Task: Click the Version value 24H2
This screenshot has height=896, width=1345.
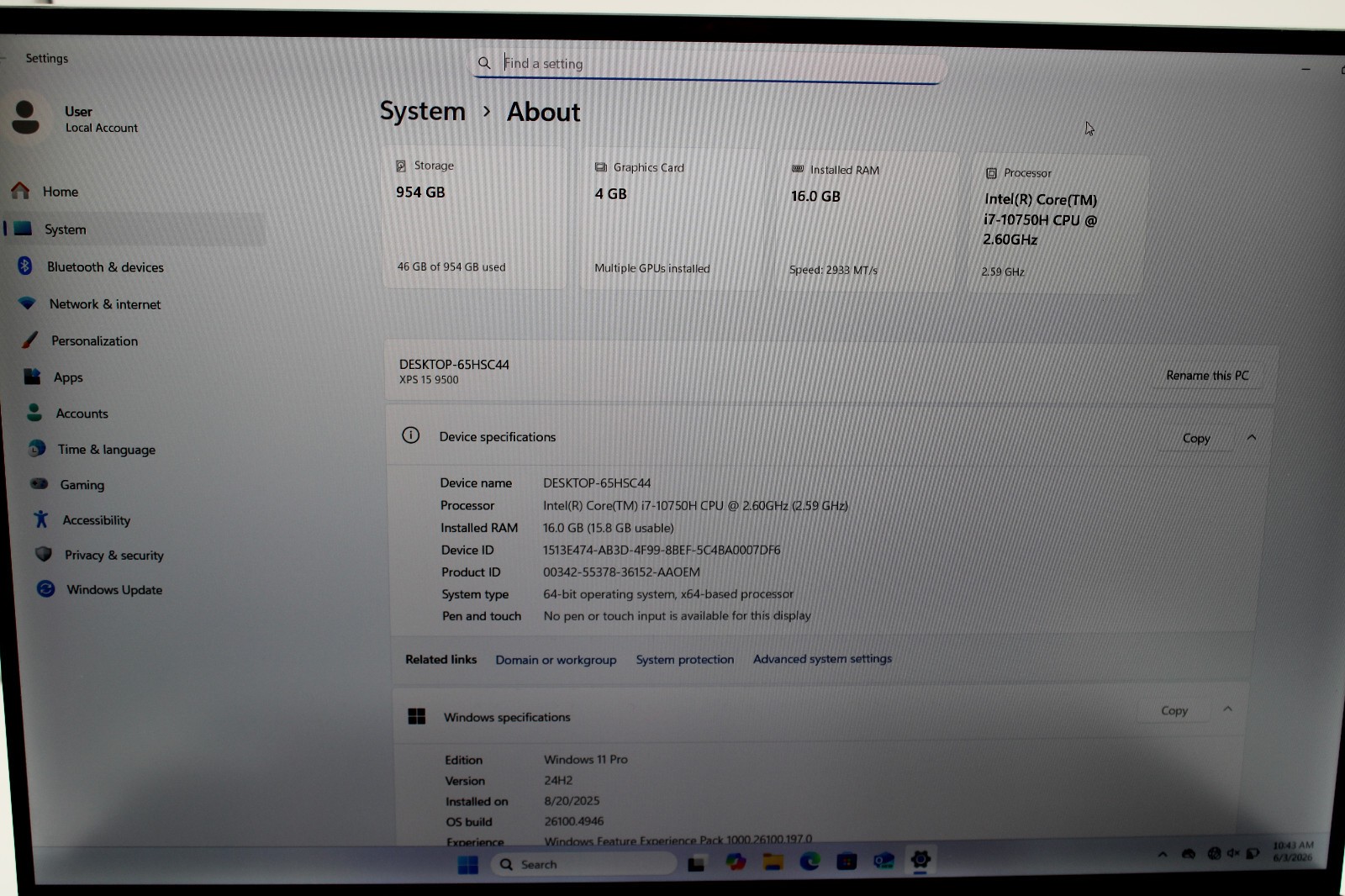Action: coord(558,780)
